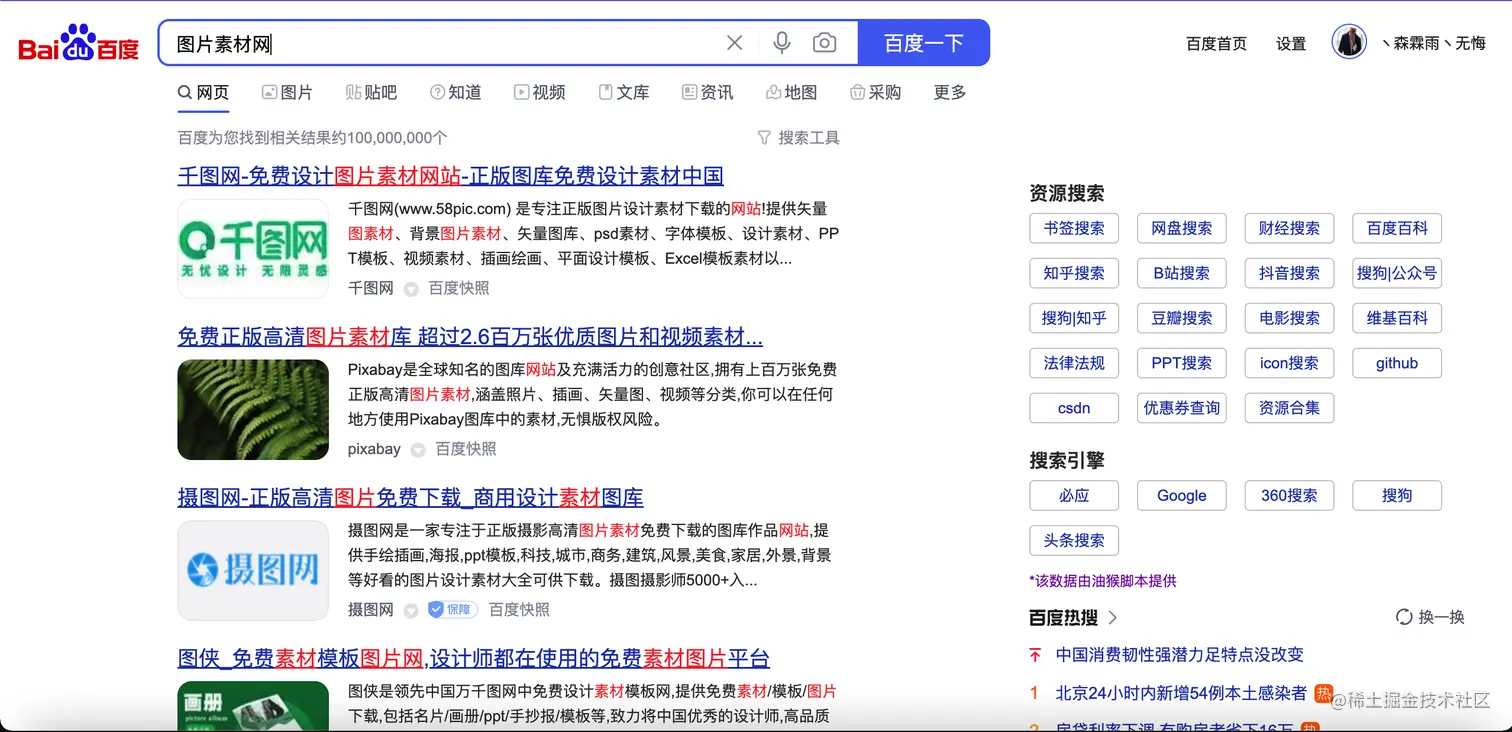Open the 千图网 免费设计图片素材网站 result title
This screenshot has height=732, width=1512.
[450, 176]
